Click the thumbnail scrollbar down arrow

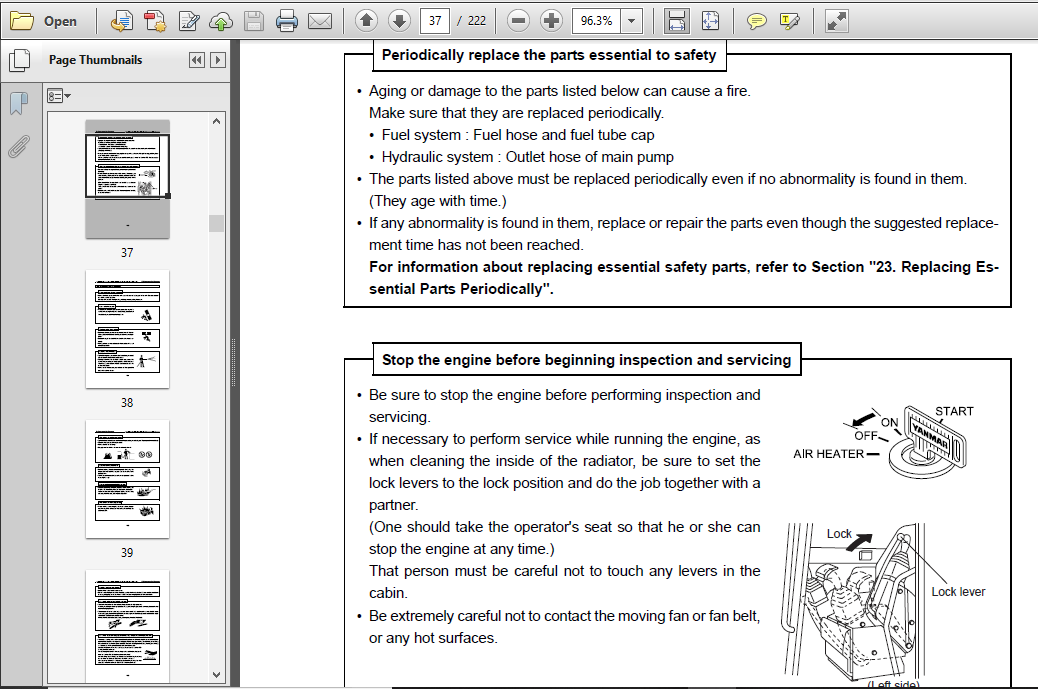point(216,675)
